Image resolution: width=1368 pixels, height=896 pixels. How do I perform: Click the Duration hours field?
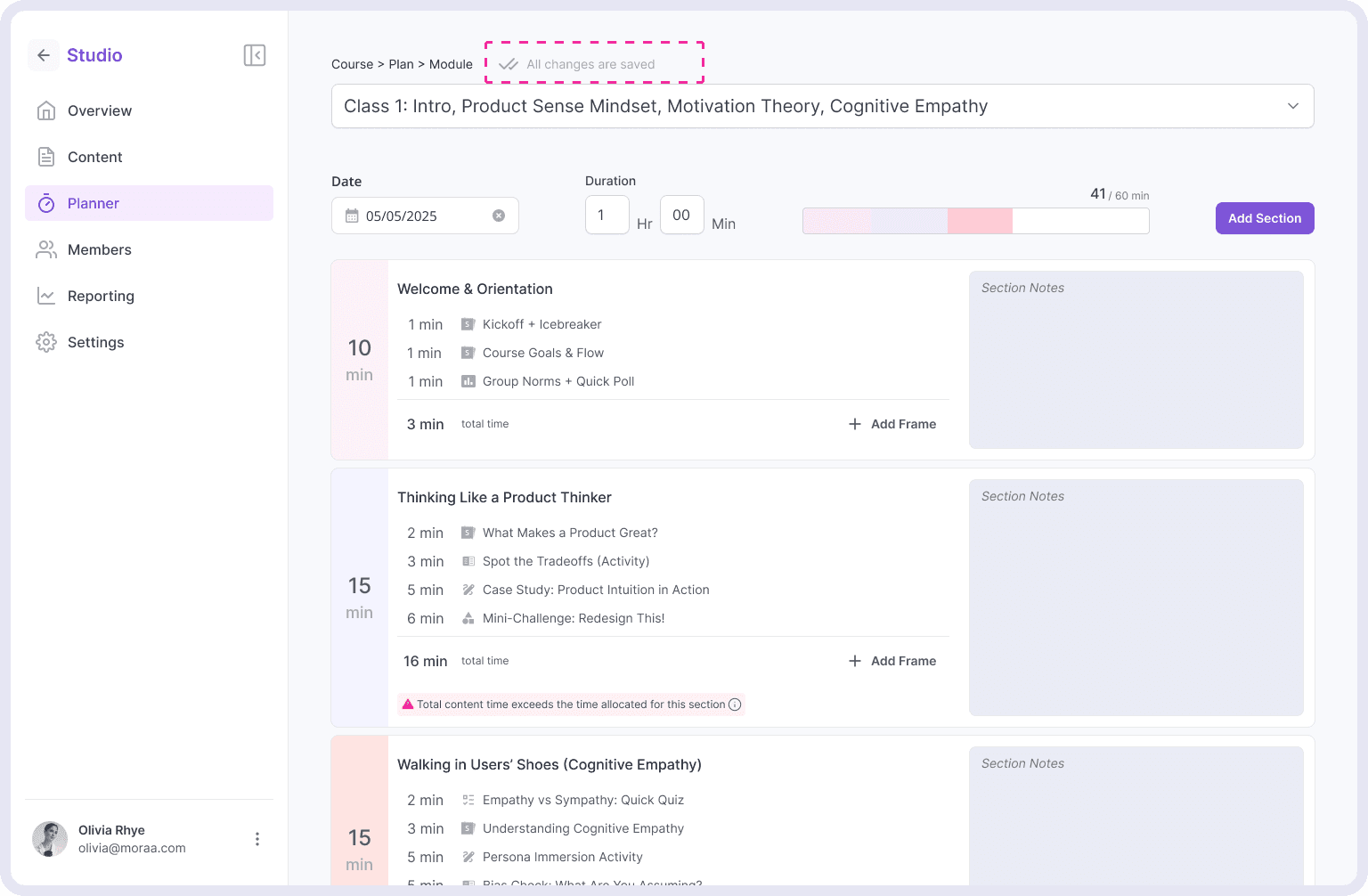[607, 215]
